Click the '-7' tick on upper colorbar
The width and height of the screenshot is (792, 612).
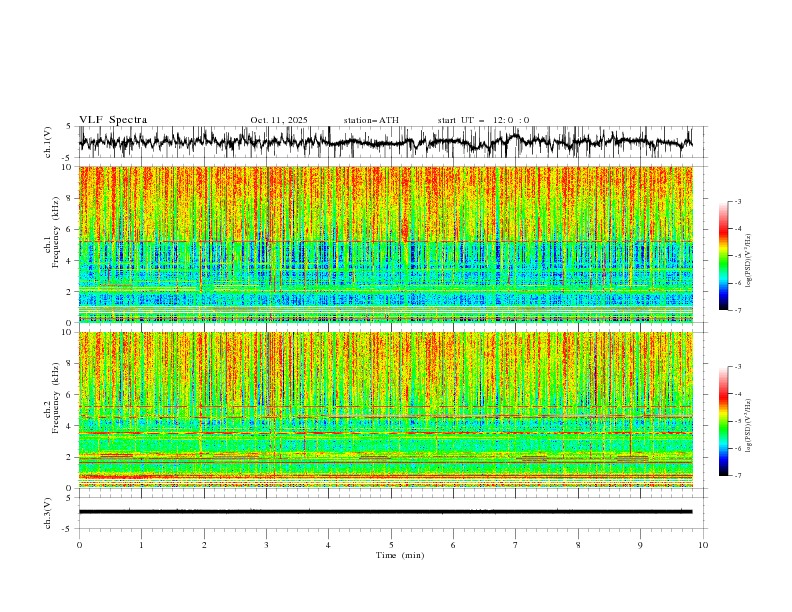[738, 310]
